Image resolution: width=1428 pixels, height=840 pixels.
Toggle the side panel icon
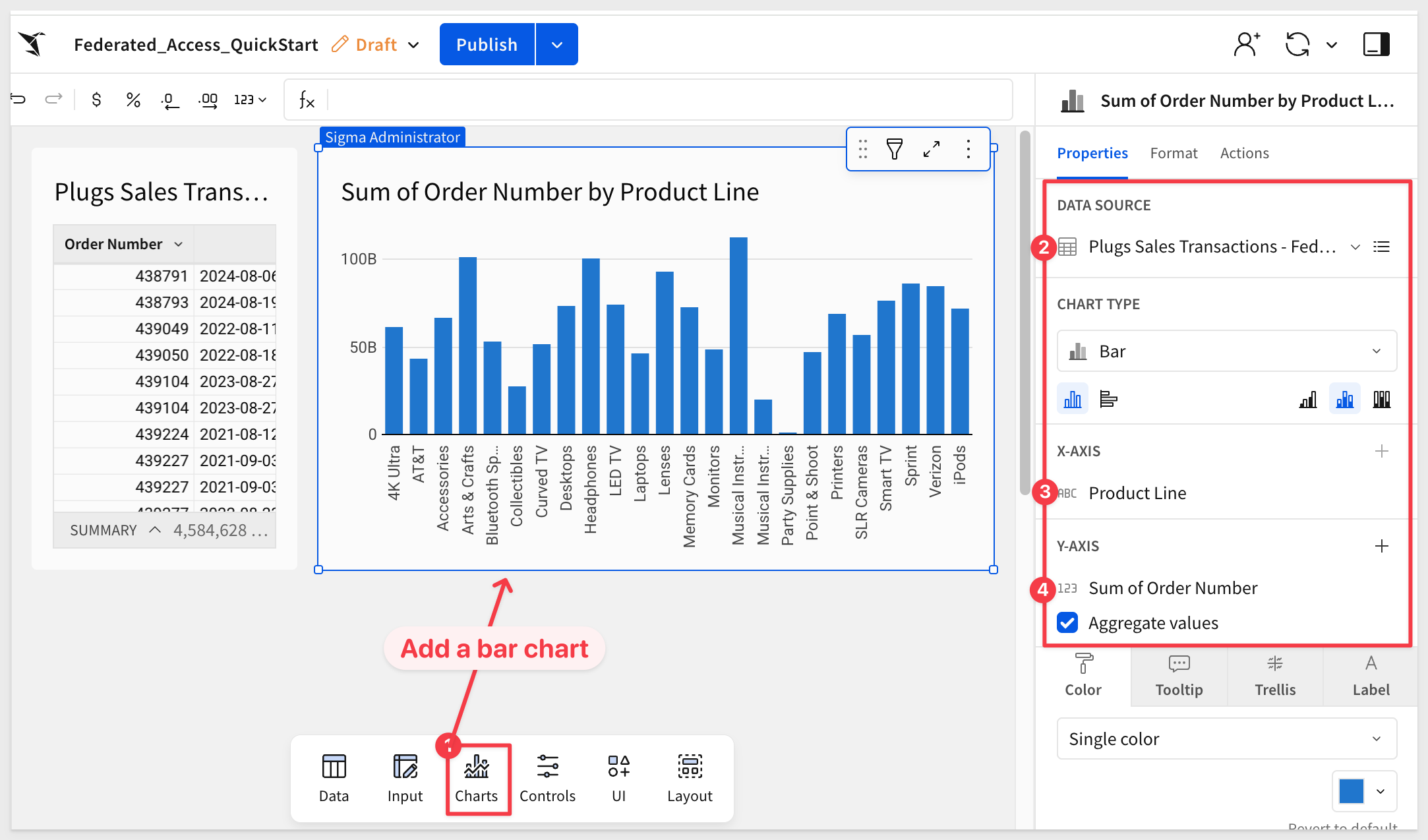pyautogui.click(x=1376, y=44)
